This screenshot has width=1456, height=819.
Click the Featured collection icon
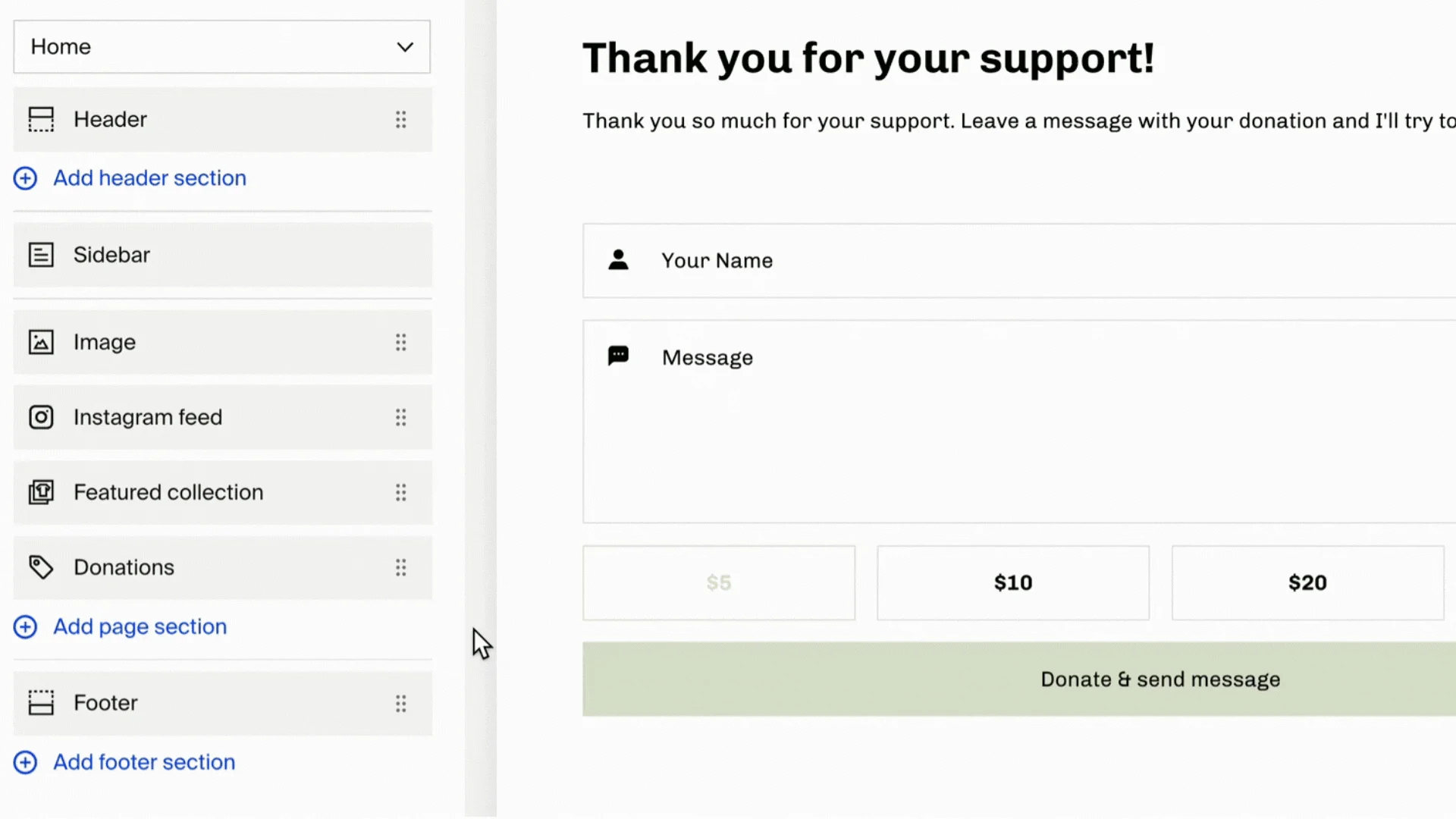(41, 492)
